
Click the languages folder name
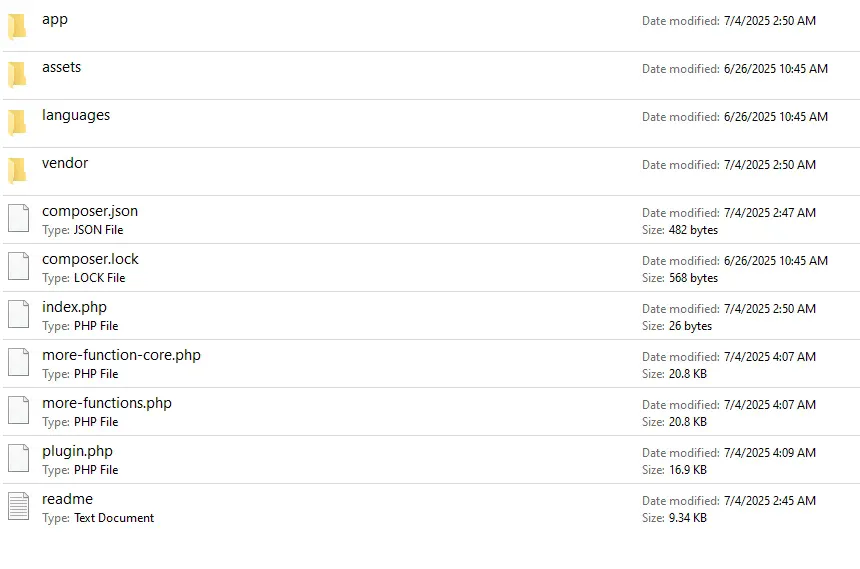click(76, 115)
